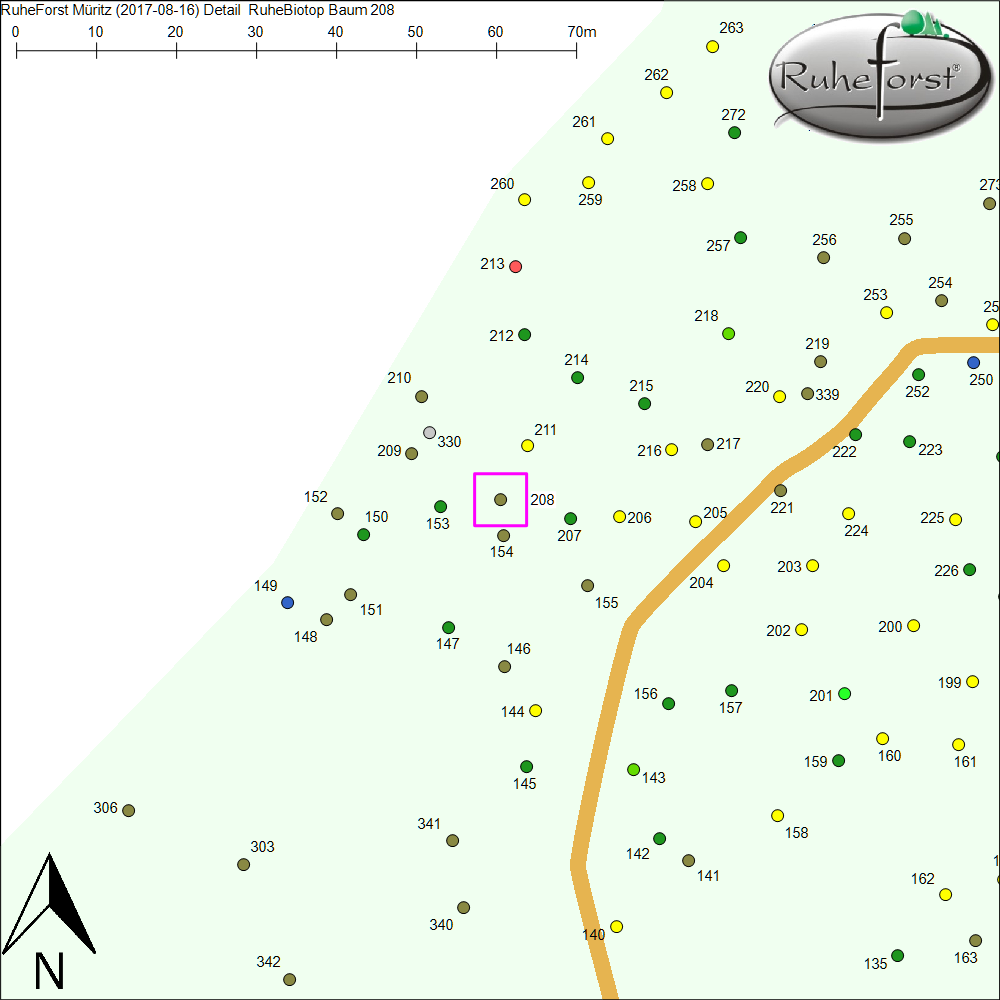1000x1000 pixels.
Task: Select the gray tree marker 330
Action: [x=429, y=433]
